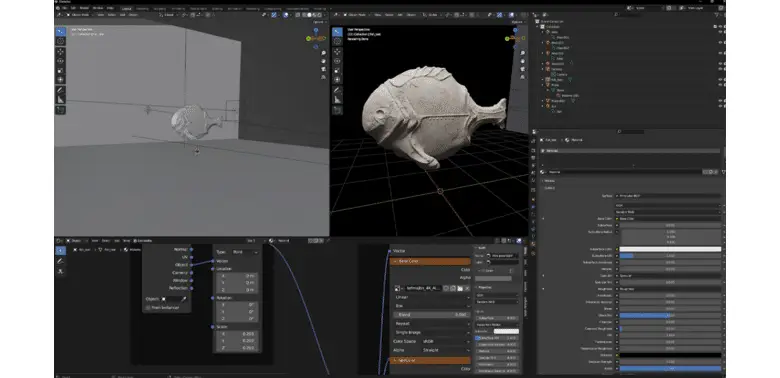Open Select menu in node editor header
This screenshot has height=378, width=780.
106,241
